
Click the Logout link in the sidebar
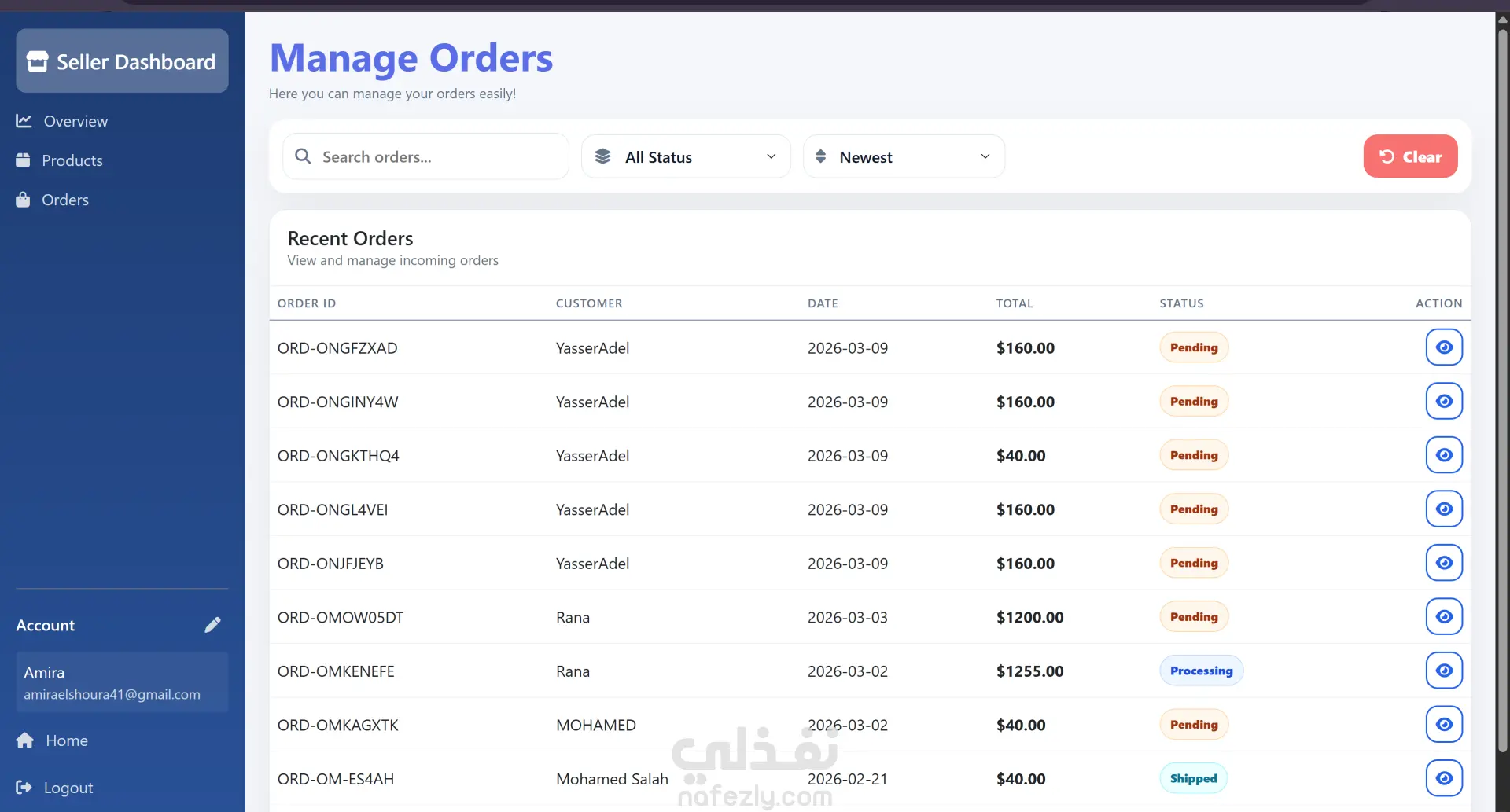[x=68, y=788]
